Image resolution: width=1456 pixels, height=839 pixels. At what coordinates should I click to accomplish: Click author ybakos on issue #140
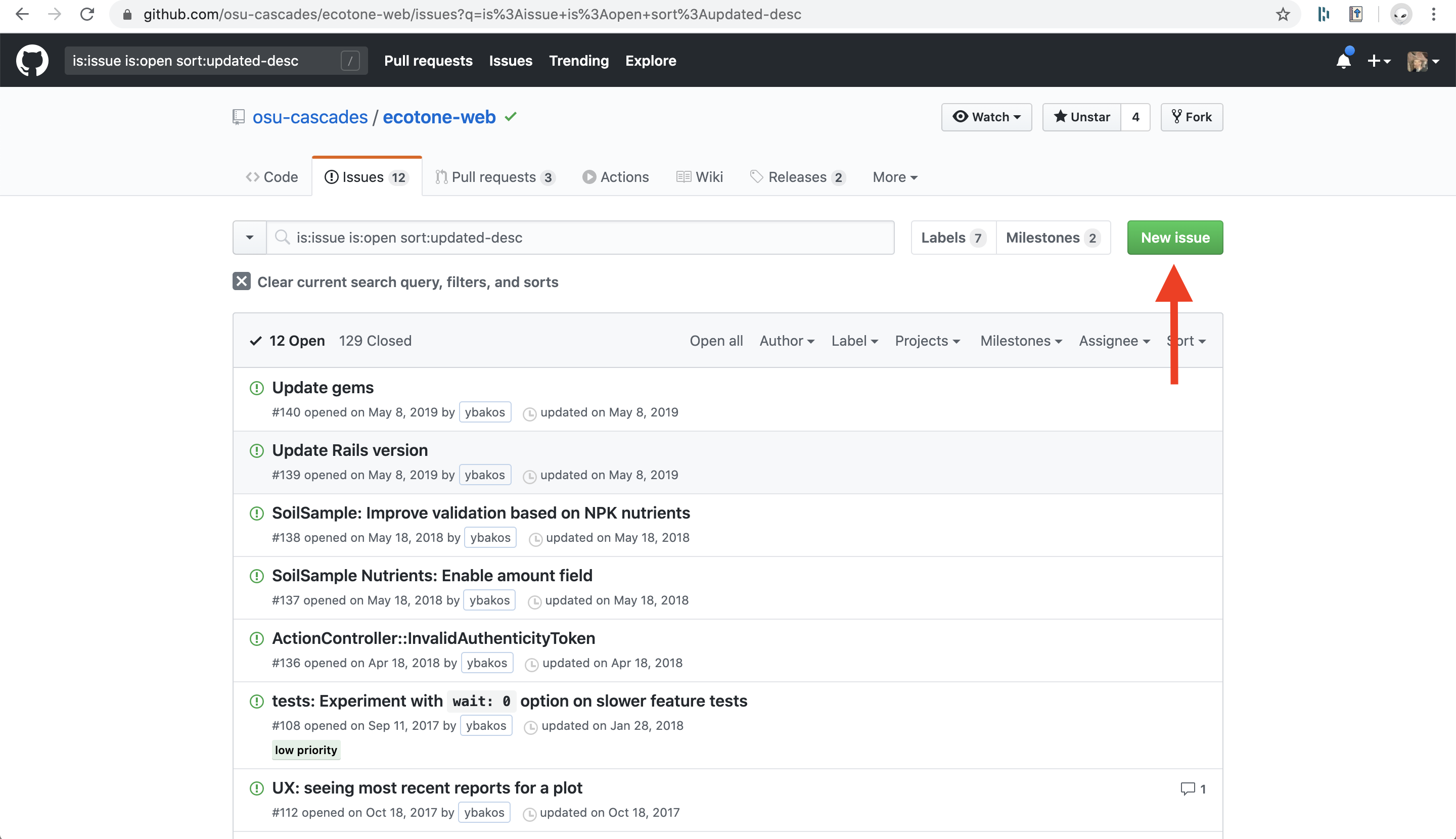point(485,412)
